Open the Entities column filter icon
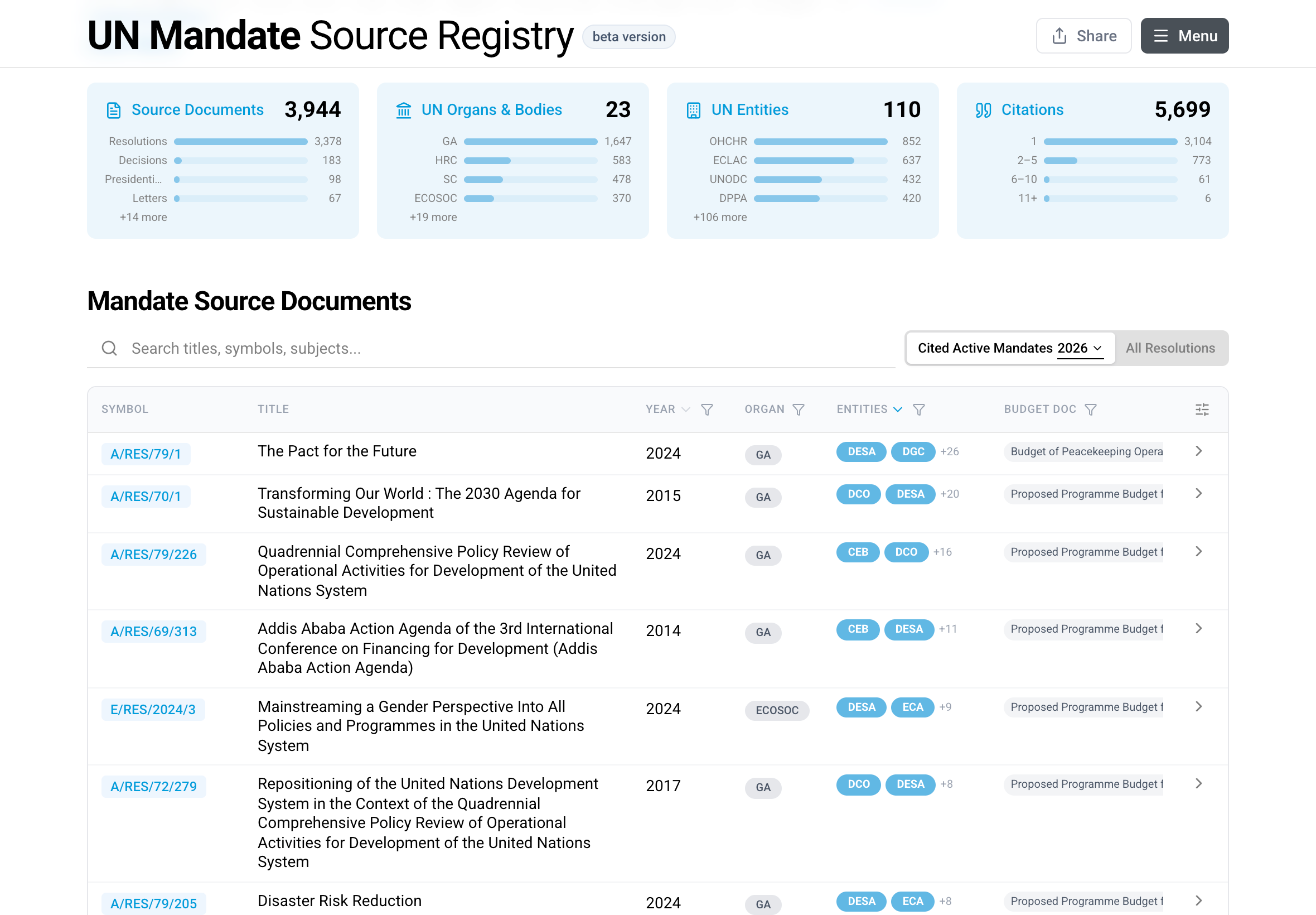 919,410
